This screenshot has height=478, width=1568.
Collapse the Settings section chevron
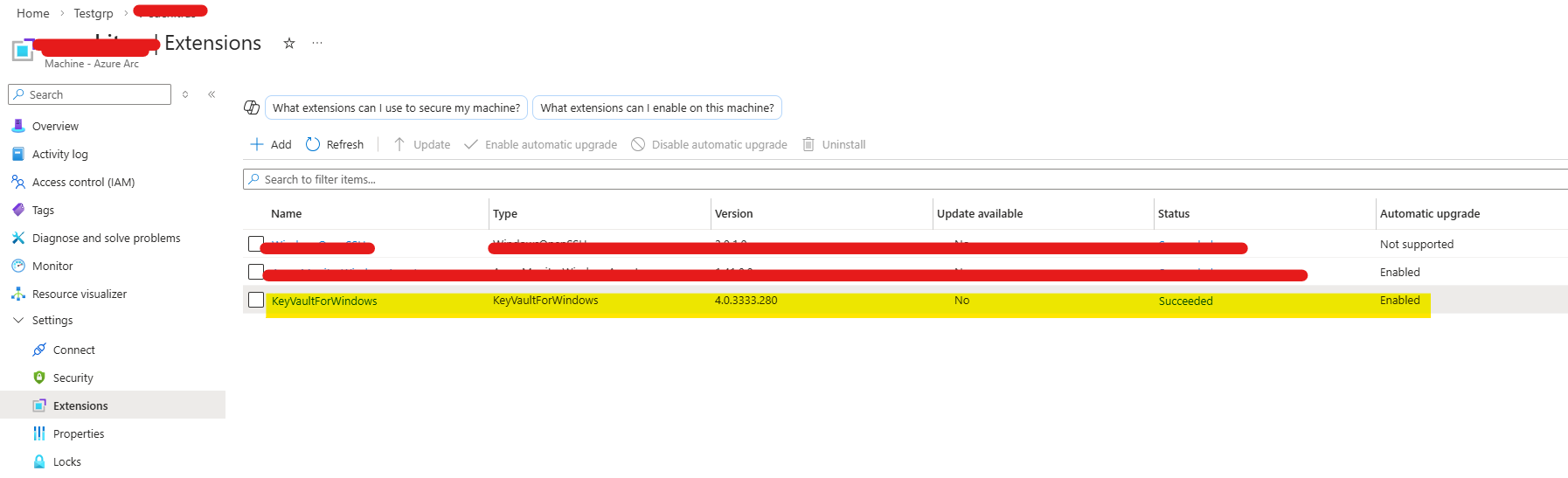tap(18, 320)
